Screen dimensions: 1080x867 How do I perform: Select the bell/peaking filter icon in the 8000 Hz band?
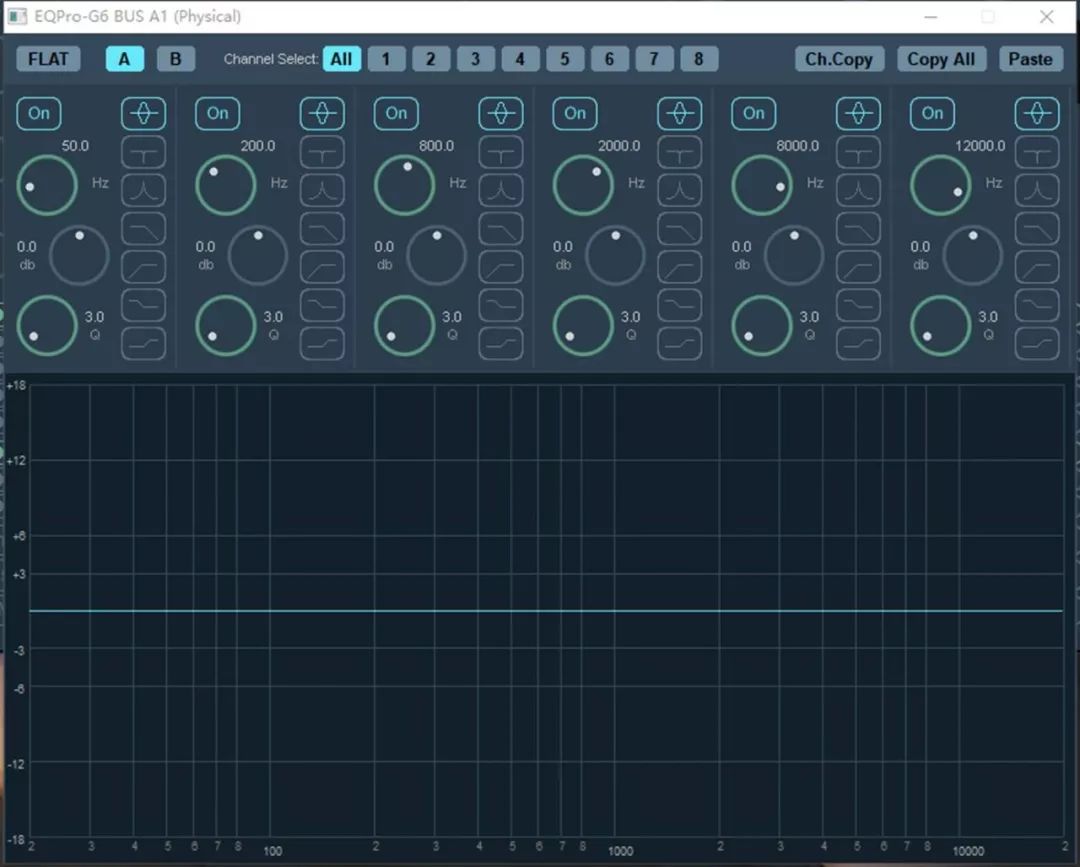(x=858, y=114)
